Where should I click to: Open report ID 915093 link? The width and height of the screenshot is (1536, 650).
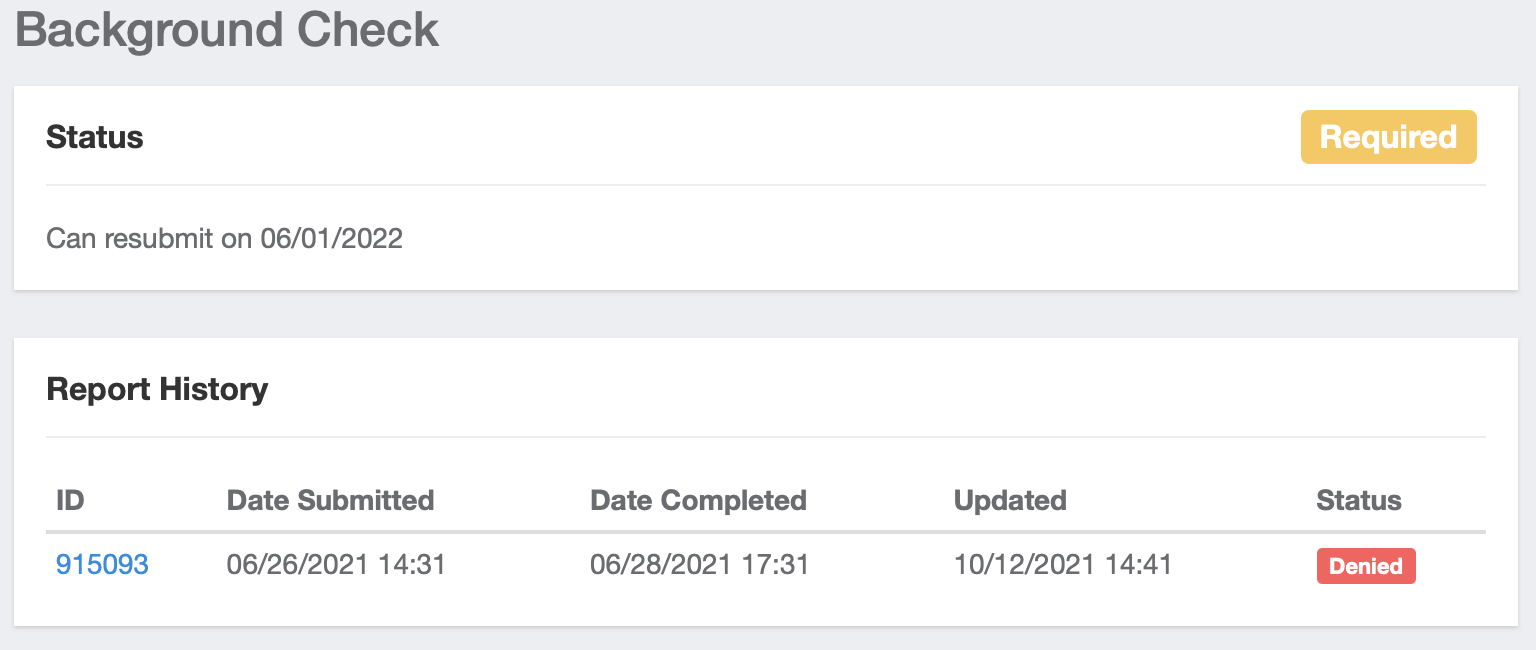point(102,565)
